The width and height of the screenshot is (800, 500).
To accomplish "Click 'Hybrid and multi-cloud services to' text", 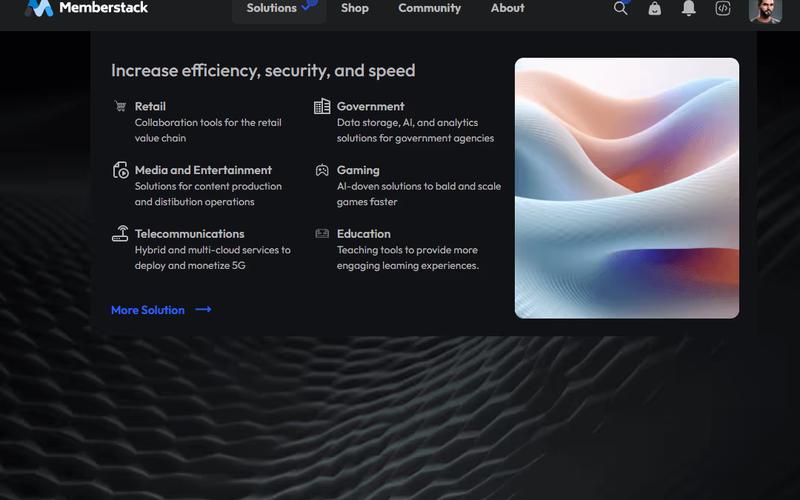I will pyautogui.click(x=213, y=250).
